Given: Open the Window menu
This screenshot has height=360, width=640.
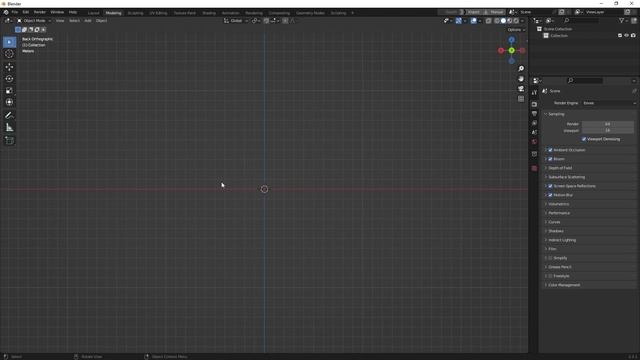Looking at the screenshot, I should click(x=57, y=12).
